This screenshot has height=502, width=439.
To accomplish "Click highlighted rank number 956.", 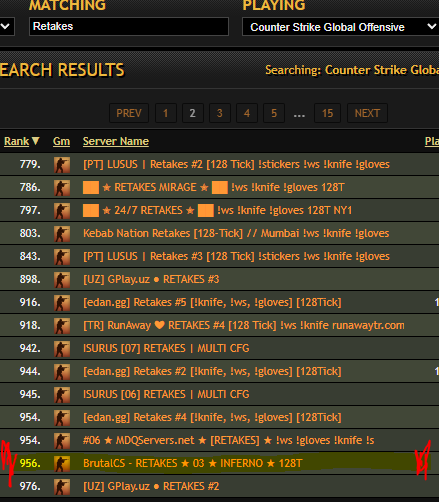I will pos(30,463).
